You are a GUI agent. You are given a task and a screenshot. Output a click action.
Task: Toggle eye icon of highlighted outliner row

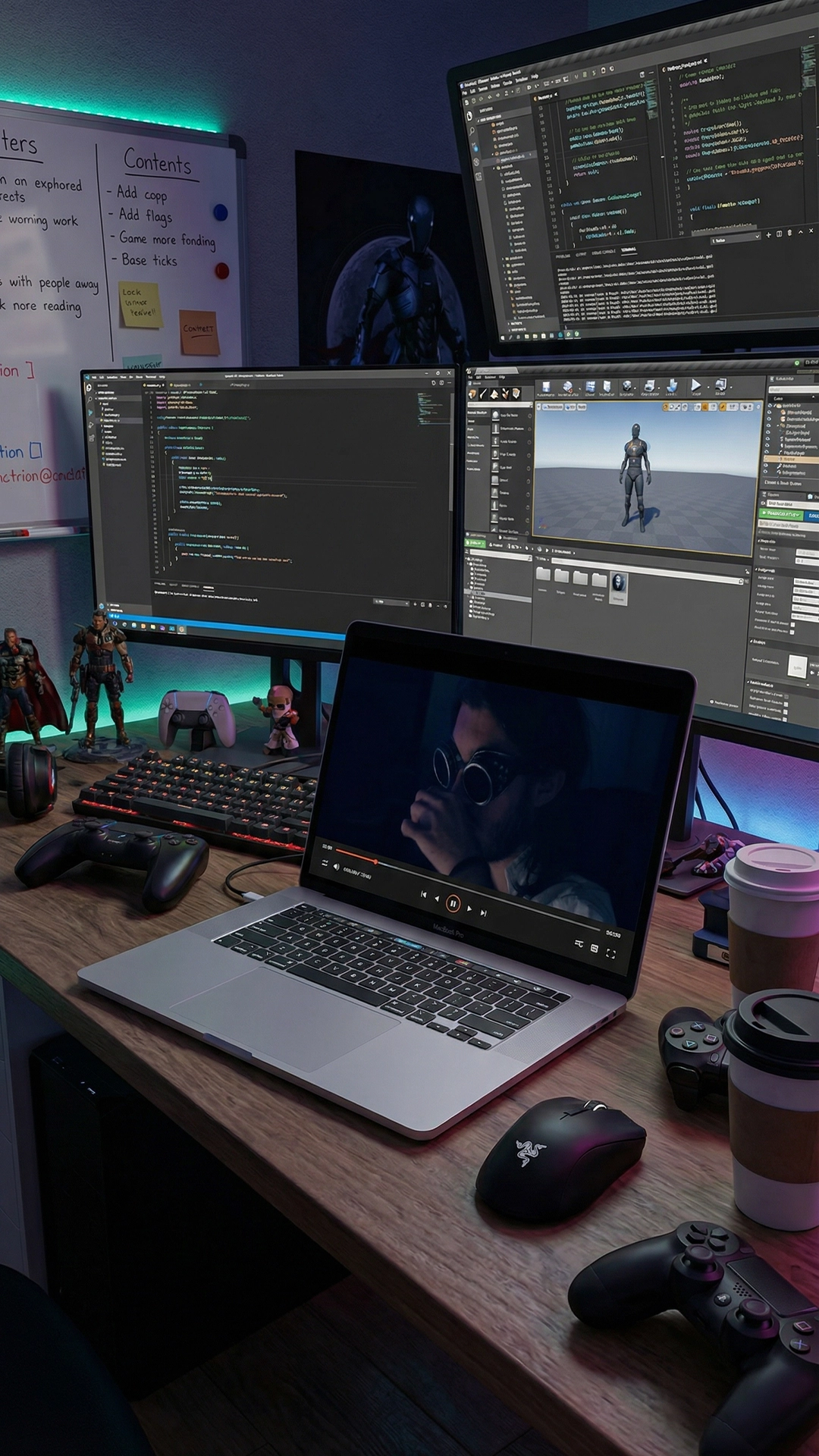tap(767, 459)
